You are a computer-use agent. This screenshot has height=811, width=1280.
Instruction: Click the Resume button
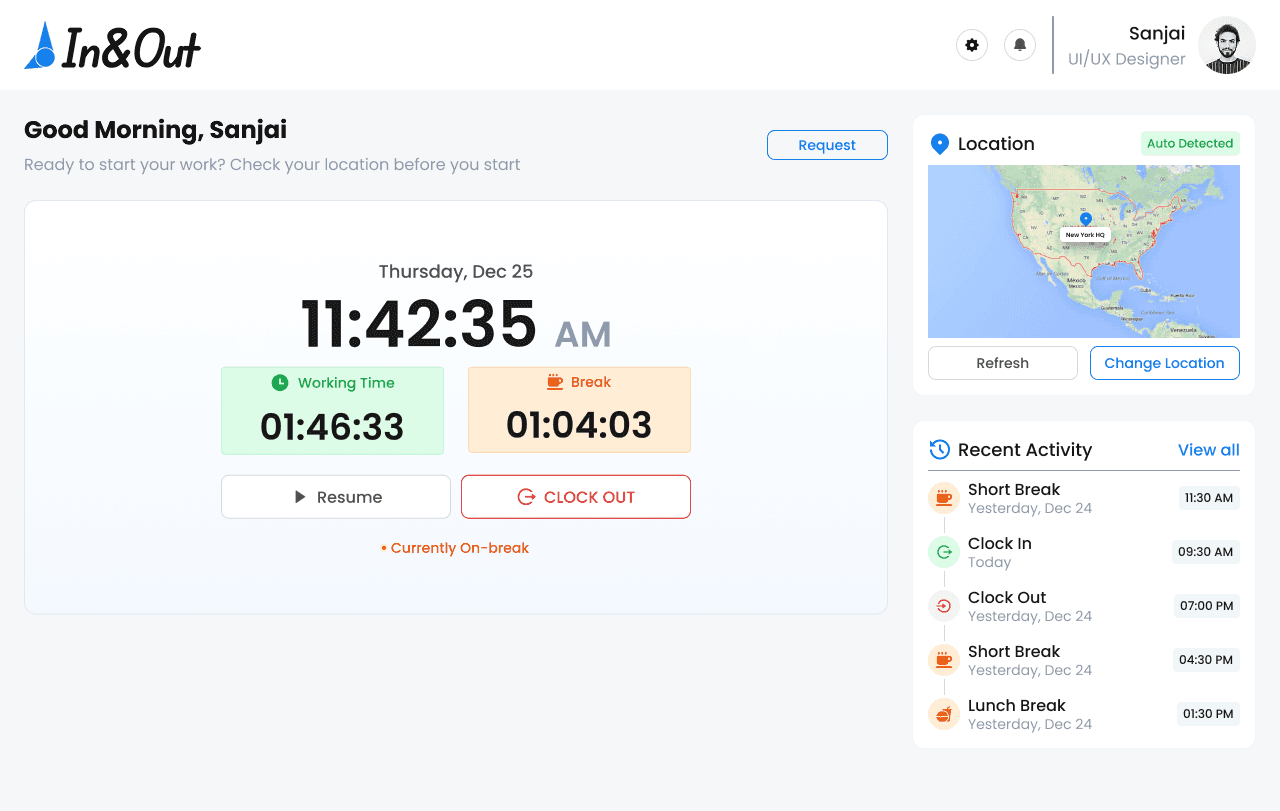pos(336,497)
